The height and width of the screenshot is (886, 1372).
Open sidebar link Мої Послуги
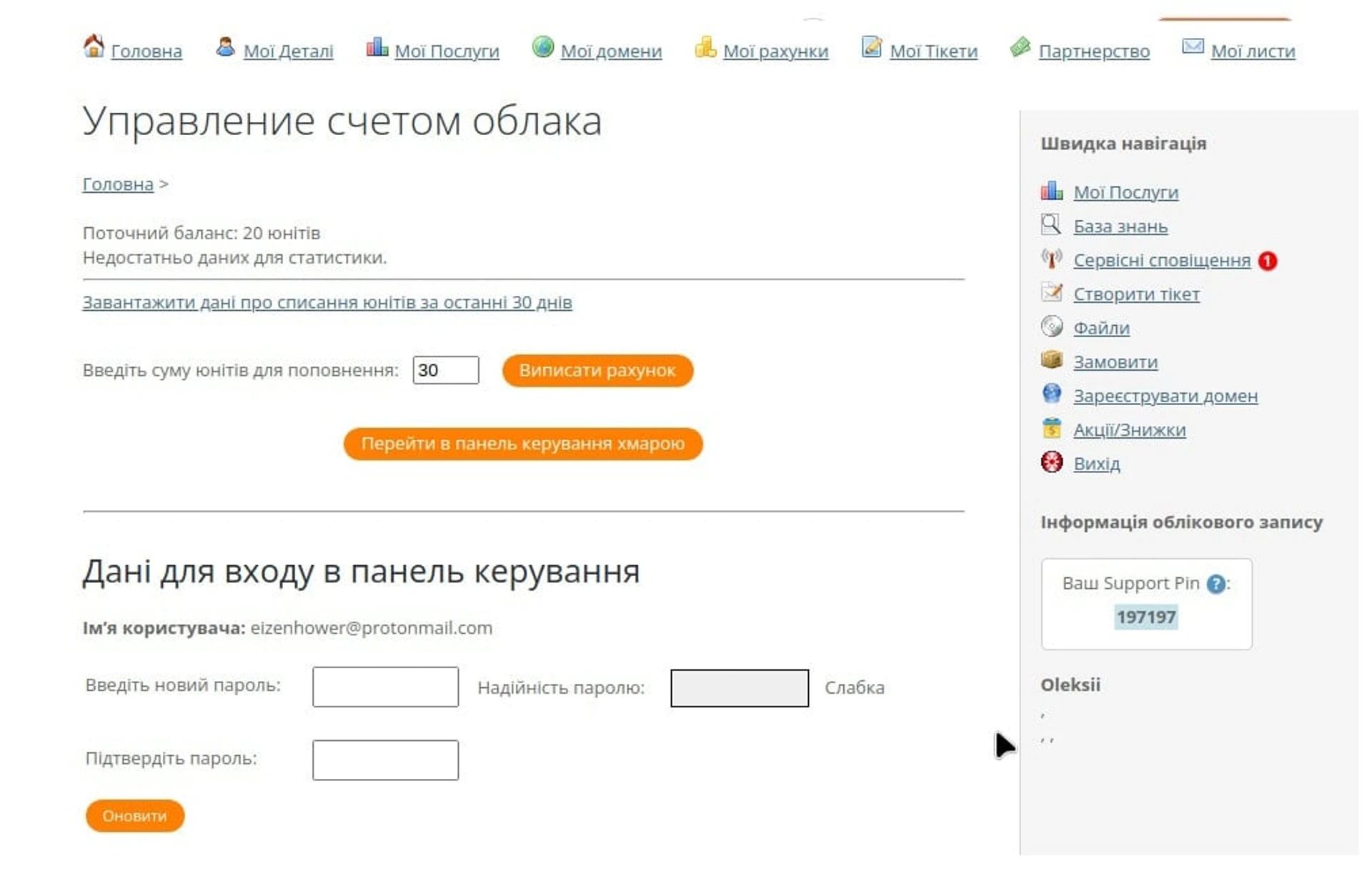[x=1125, y=192]
